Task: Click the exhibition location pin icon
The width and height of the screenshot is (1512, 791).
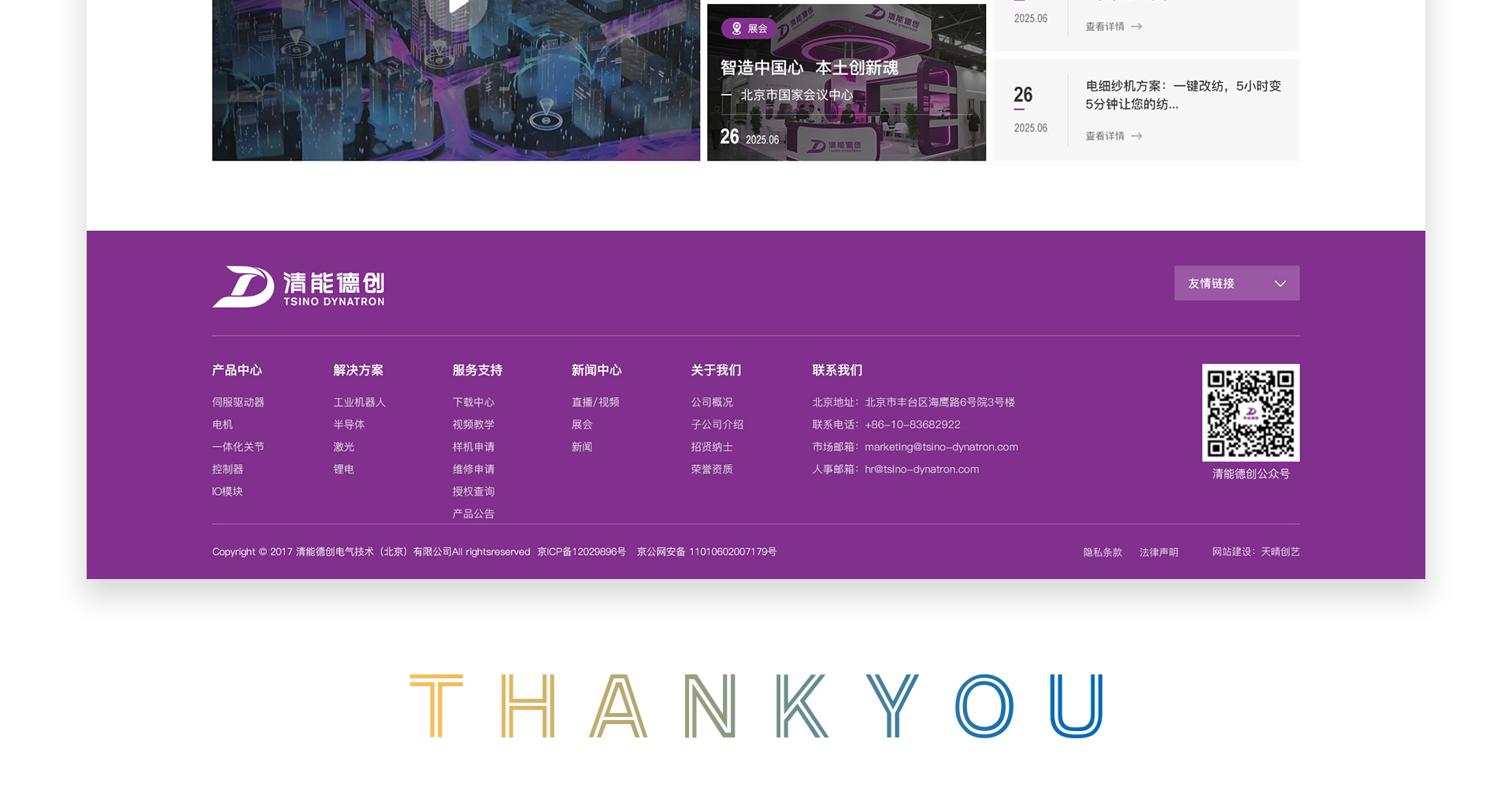Action: 736,28
